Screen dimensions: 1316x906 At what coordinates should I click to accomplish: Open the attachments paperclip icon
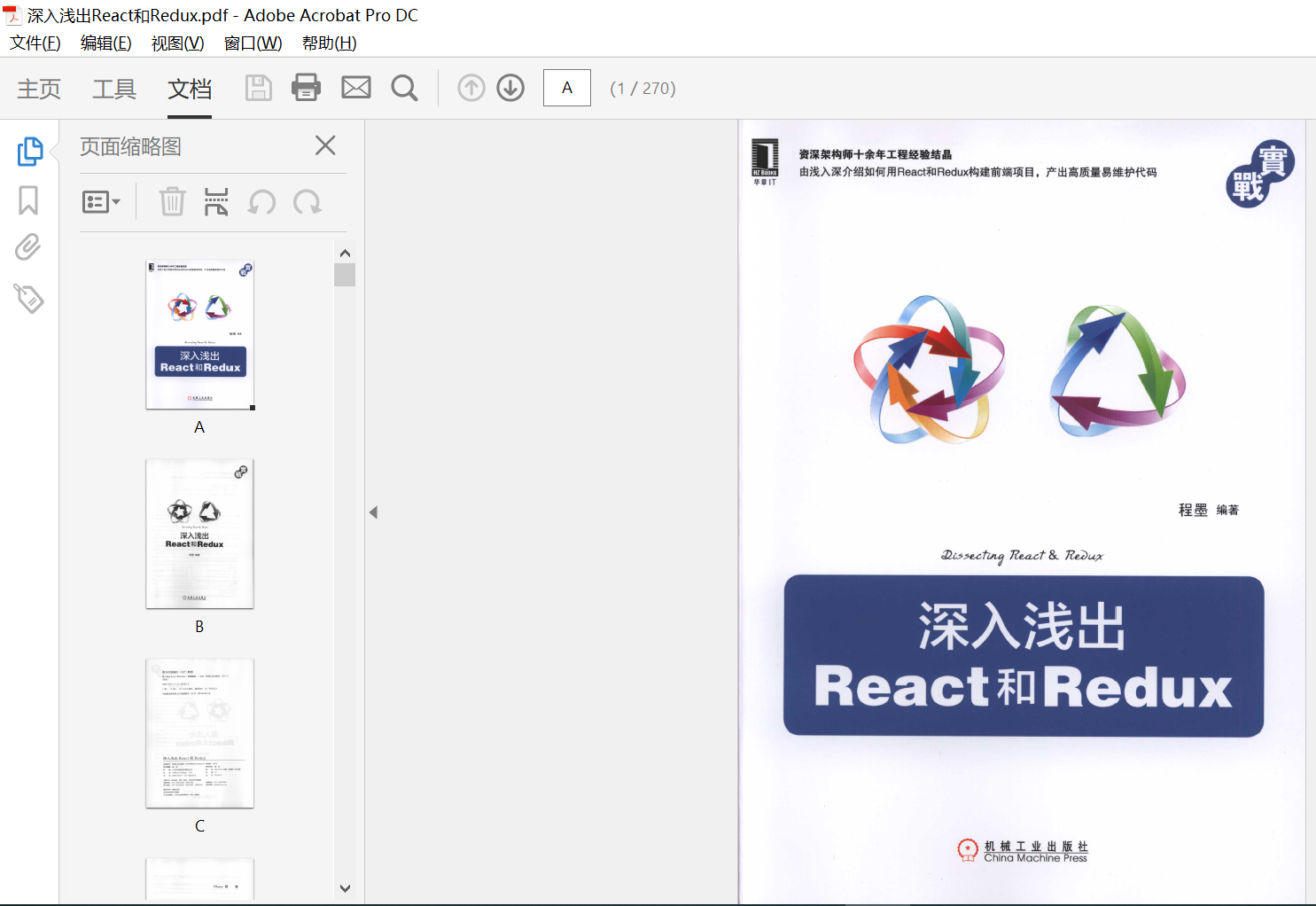(28, 247)
